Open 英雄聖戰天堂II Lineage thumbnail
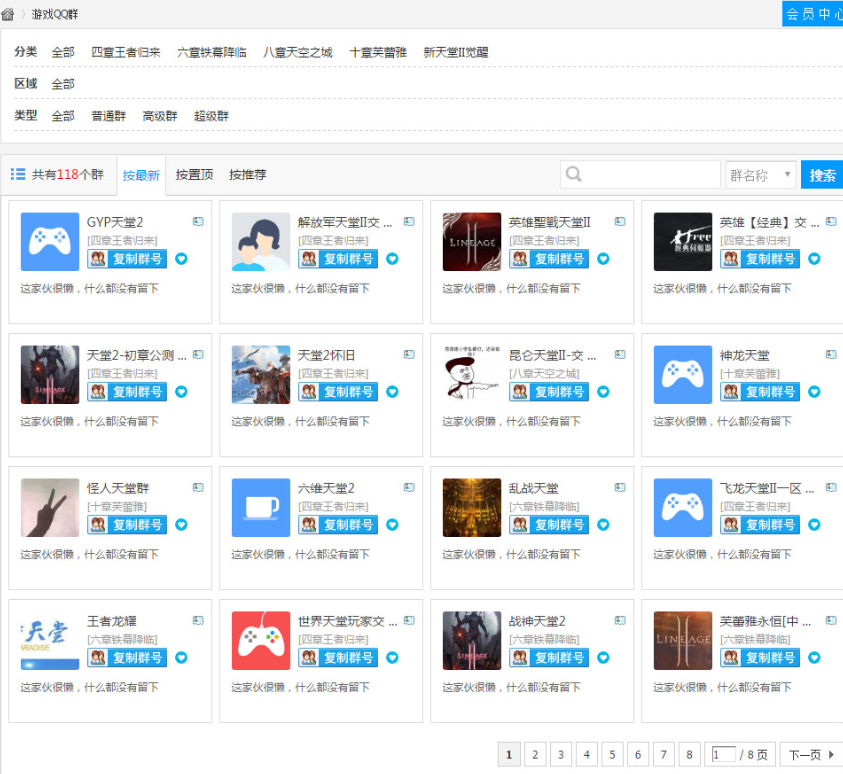This screenshot has width=843, height=774. pyautogui.click(x=471, y=242)
